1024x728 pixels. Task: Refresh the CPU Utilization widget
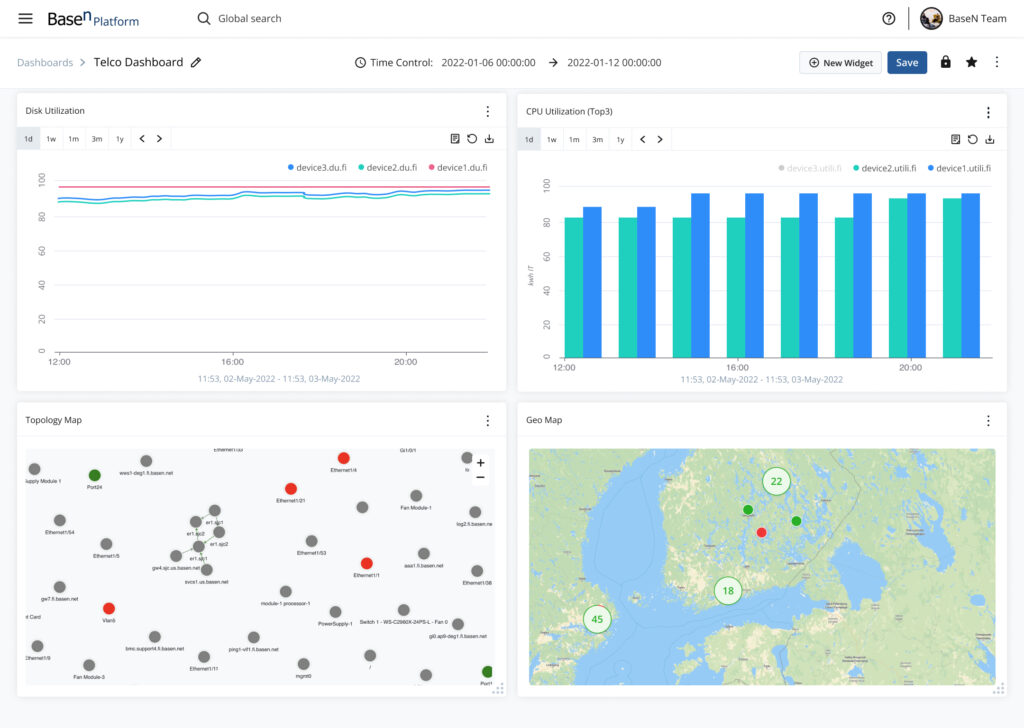[972, 139]
